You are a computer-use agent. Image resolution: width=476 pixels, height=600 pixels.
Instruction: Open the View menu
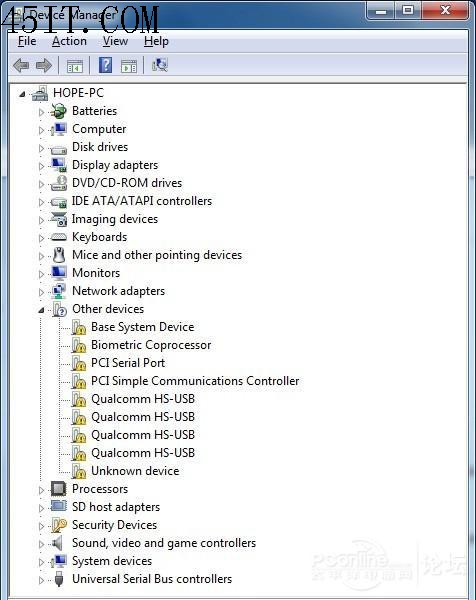coord(115,41)
